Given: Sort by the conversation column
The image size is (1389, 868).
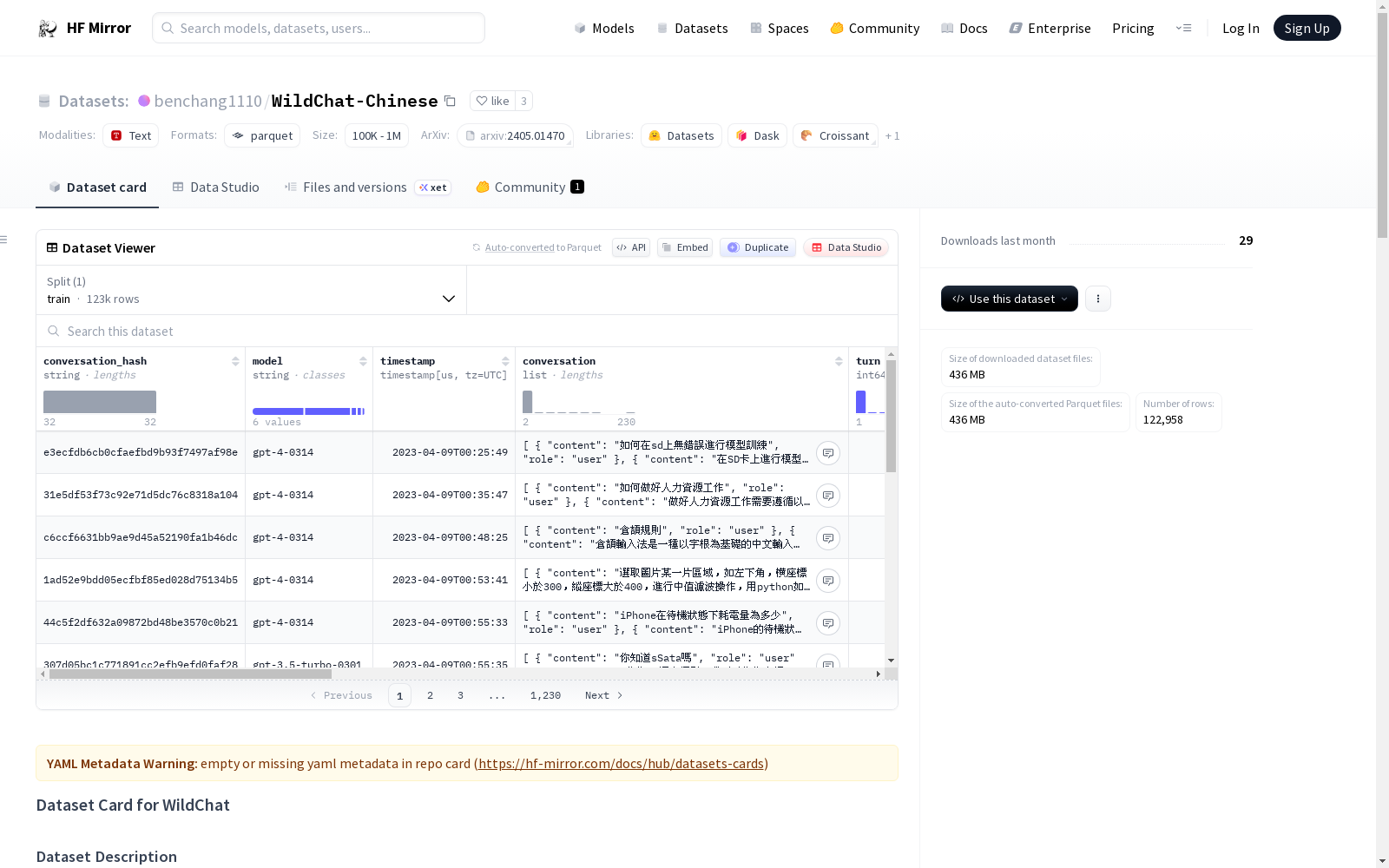Looking at the screenshot, I should coord(839,361).
